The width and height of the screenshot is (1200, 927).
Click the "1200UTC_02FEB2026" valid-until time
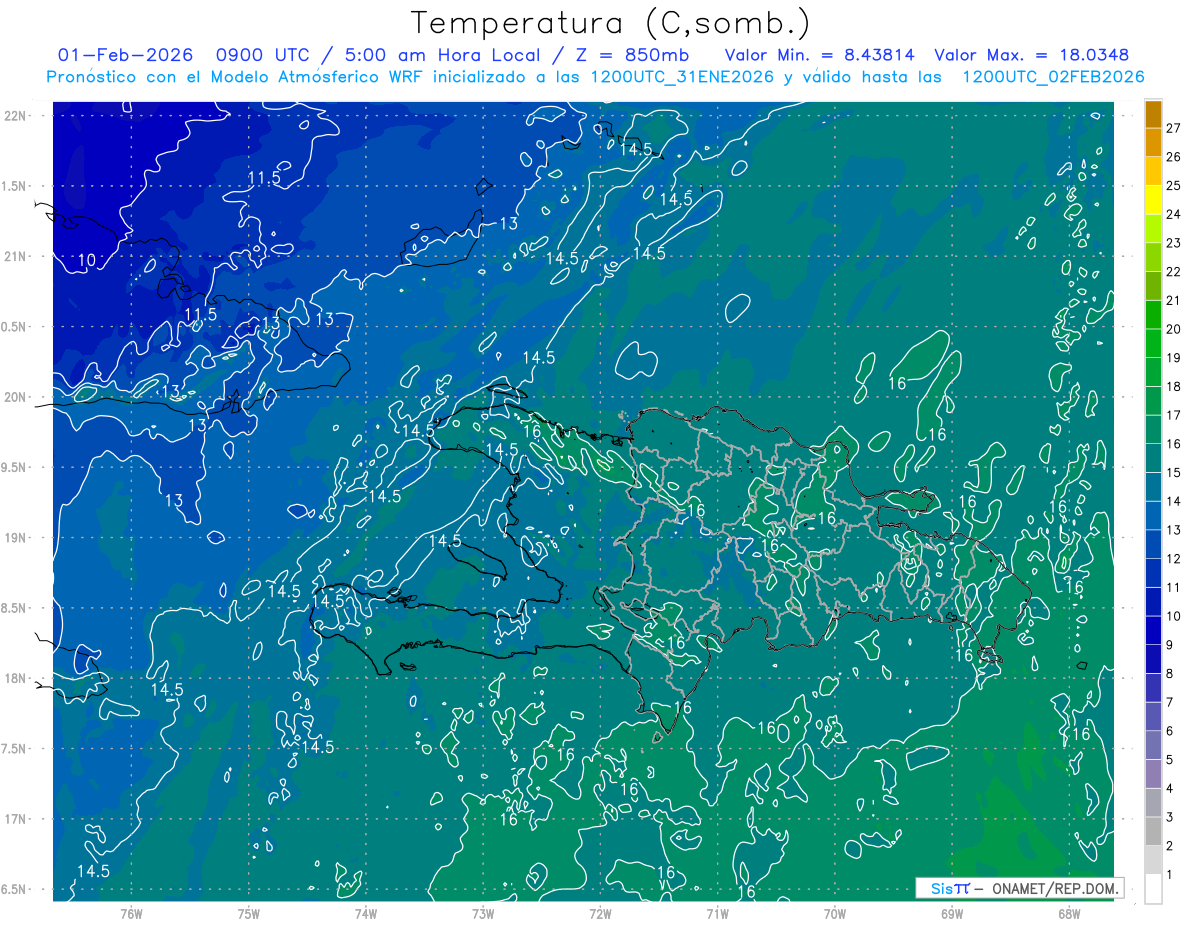pyautogui.click(x=1053, y=77)
